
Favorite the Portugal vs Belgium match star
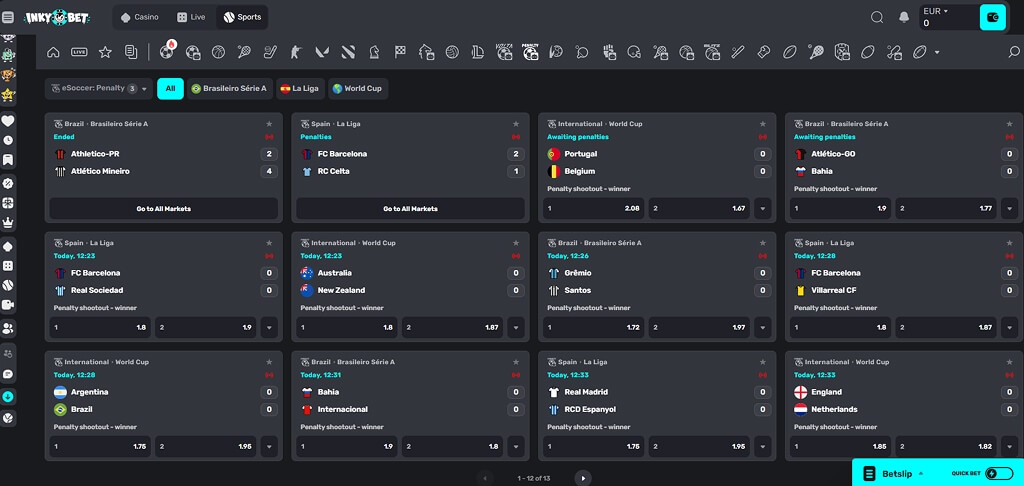[x=763, y=123]
